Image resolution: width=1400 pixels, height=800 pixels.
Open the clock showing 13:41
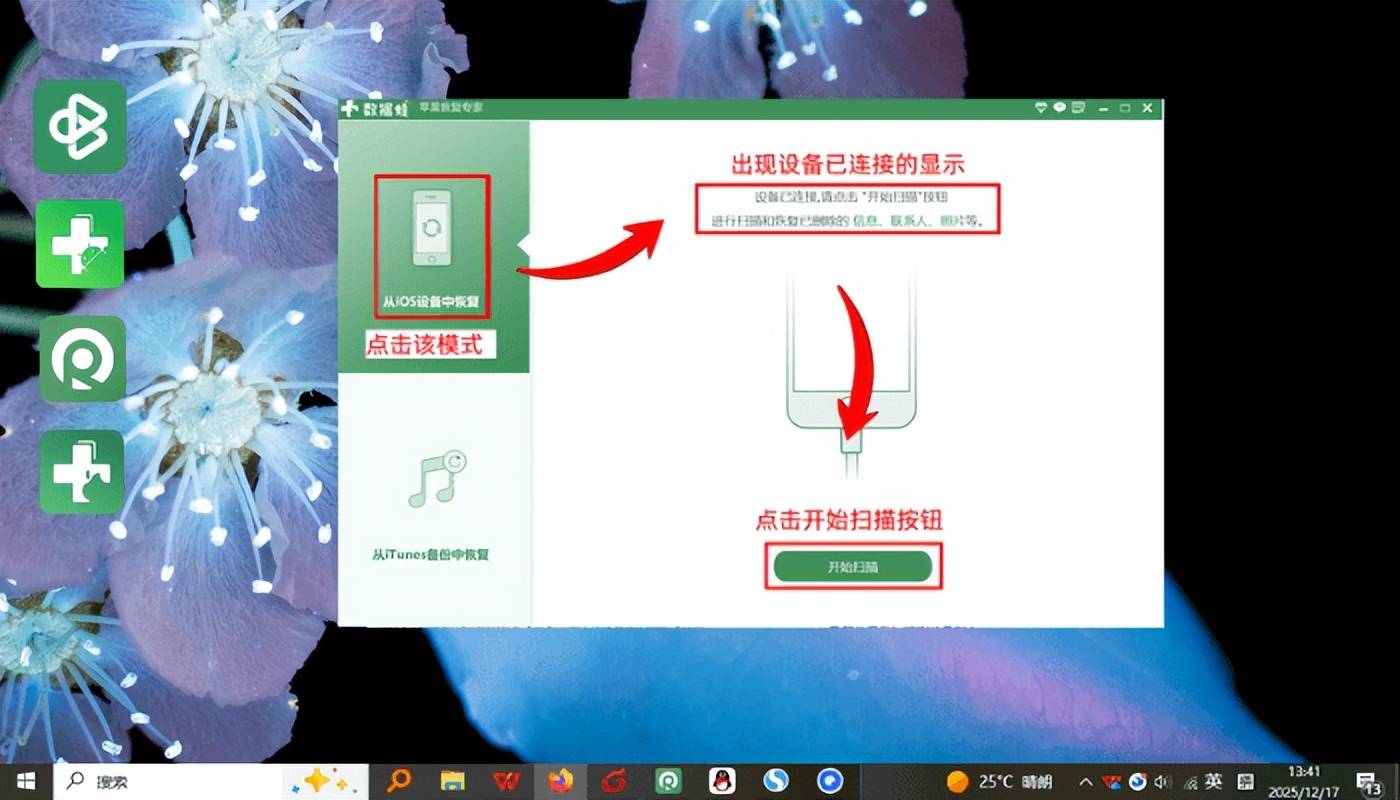point(1304,781)
